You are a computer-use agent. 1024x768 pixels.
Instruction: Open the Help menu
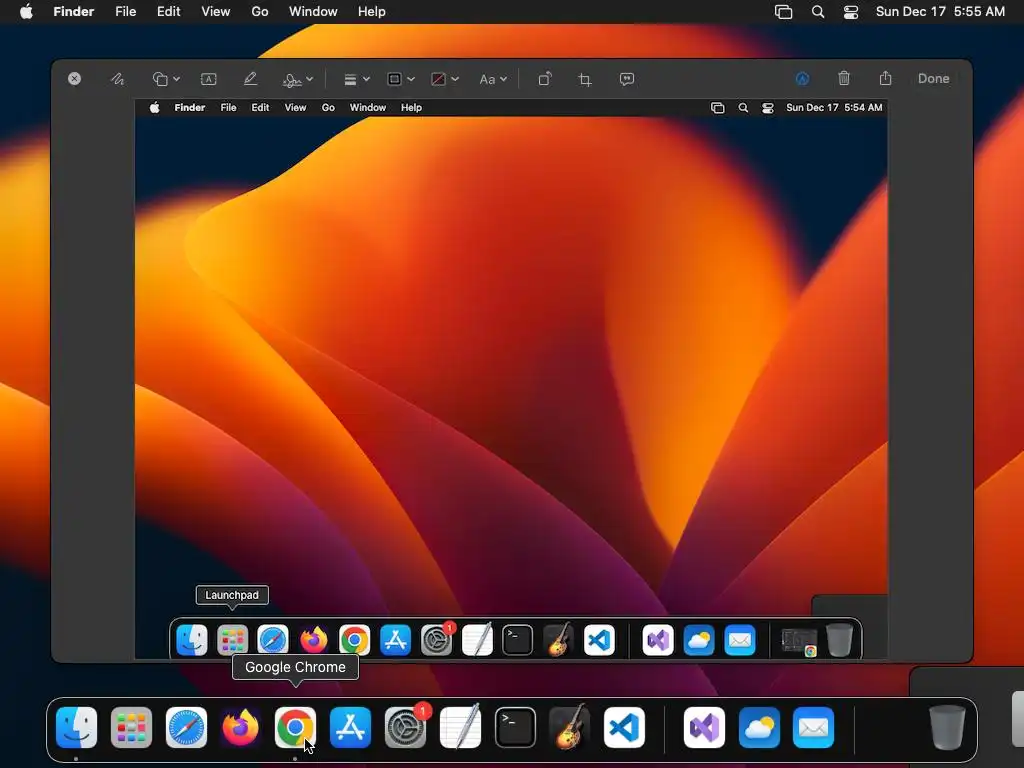(x=372, y=12)
